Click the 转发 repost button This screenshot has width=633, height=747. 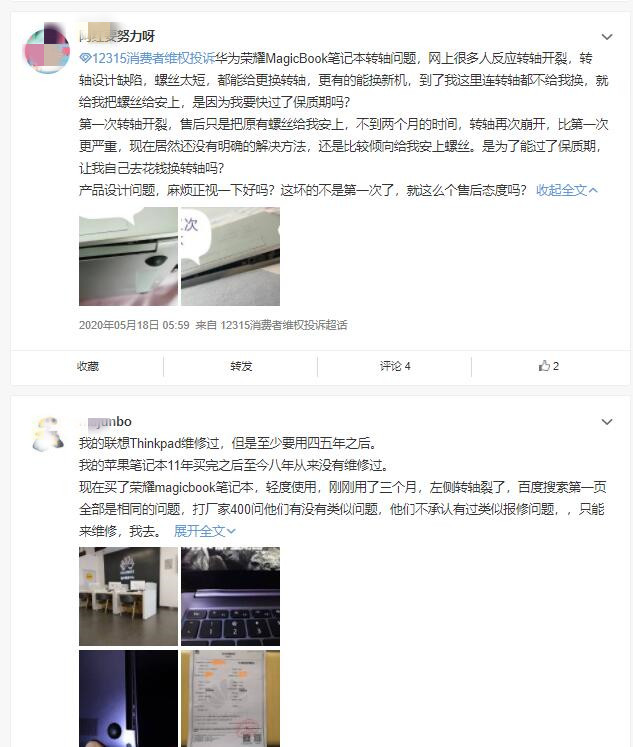[241, 366]
